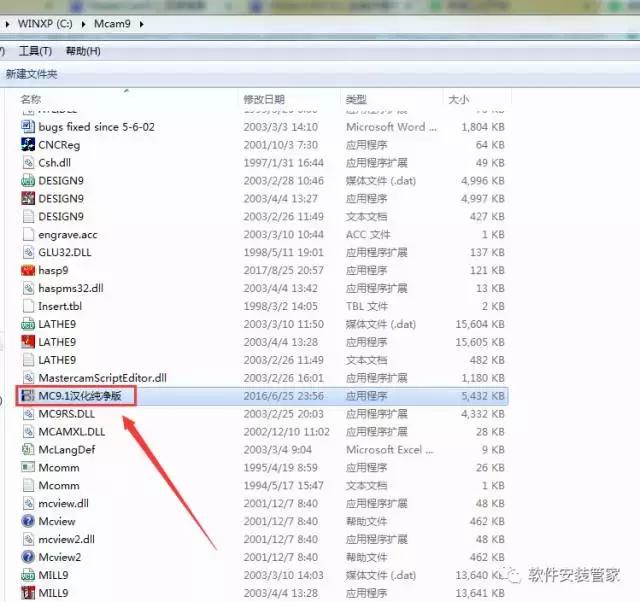640x602 pixels.
Task: Select the file name MastercamScriptEditor.dll
Action: (102, 378)
